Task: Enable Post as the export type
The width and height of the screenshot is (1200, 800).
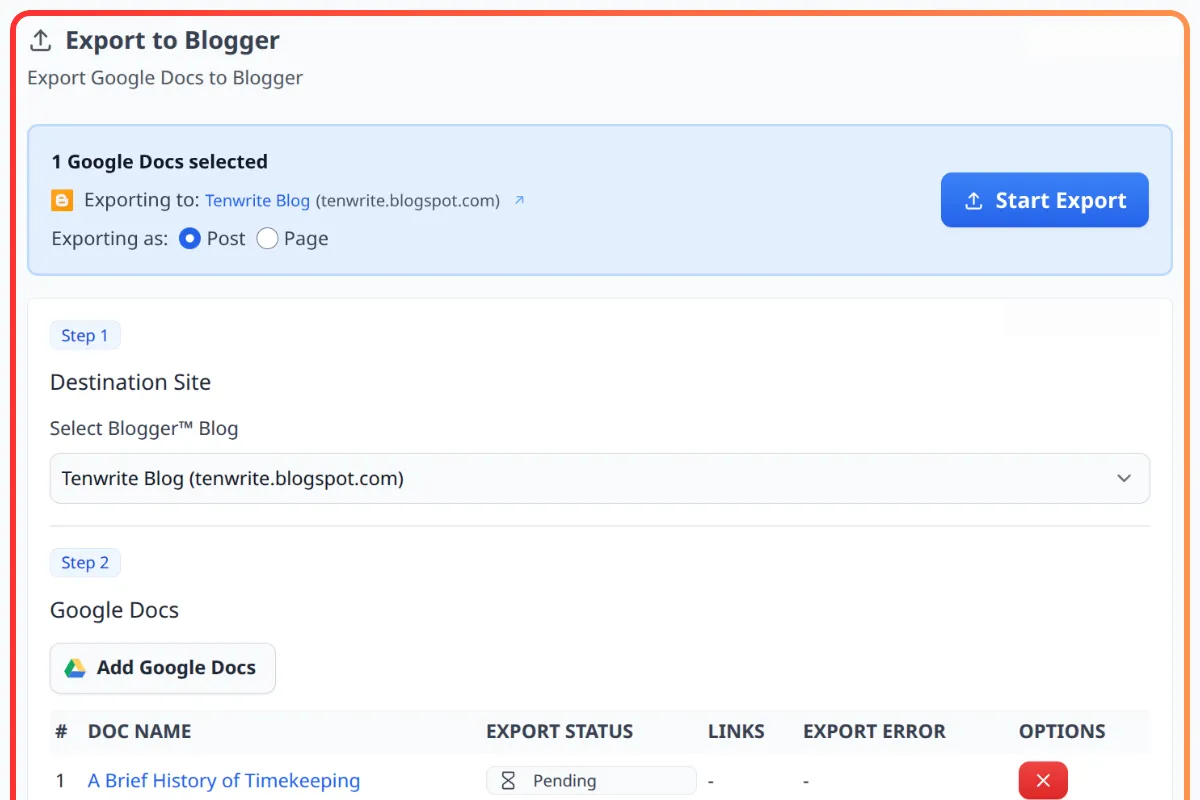Action: [189, 238]
